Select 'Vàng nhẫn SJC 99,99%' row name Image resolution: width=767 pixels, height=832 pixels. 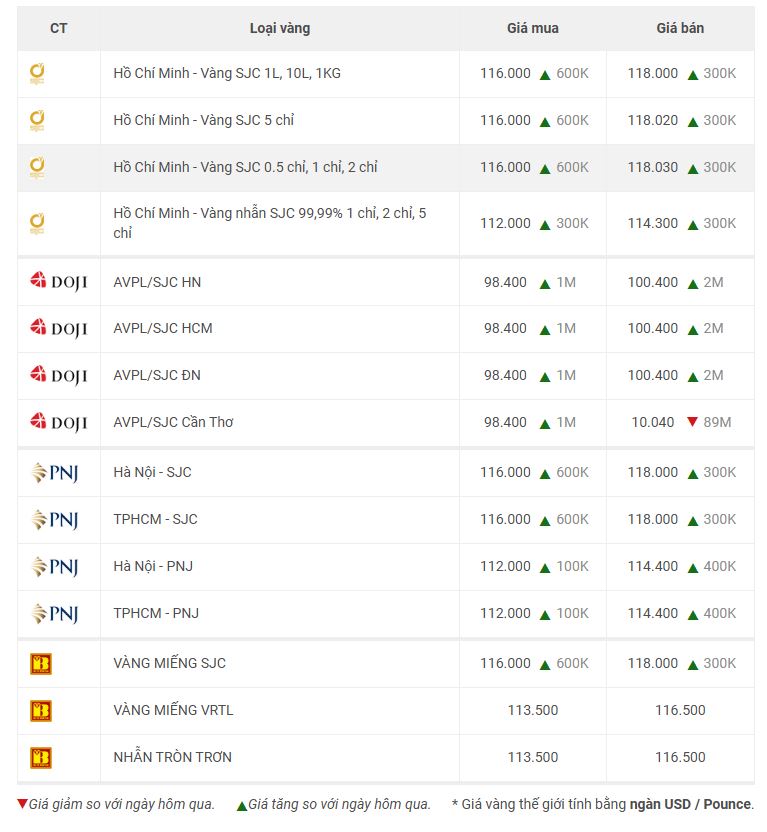click(x=269, y=223)
